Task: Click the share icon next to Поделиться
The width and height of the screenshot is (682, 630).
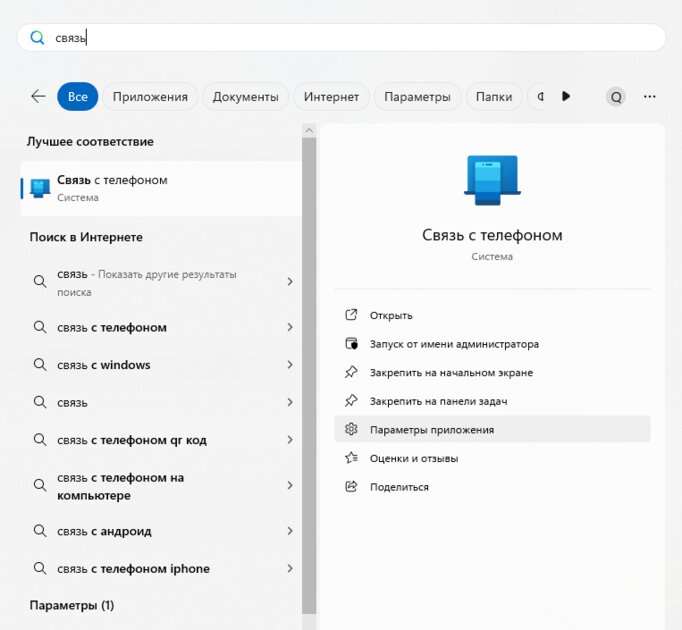Action: pos(351,487)
